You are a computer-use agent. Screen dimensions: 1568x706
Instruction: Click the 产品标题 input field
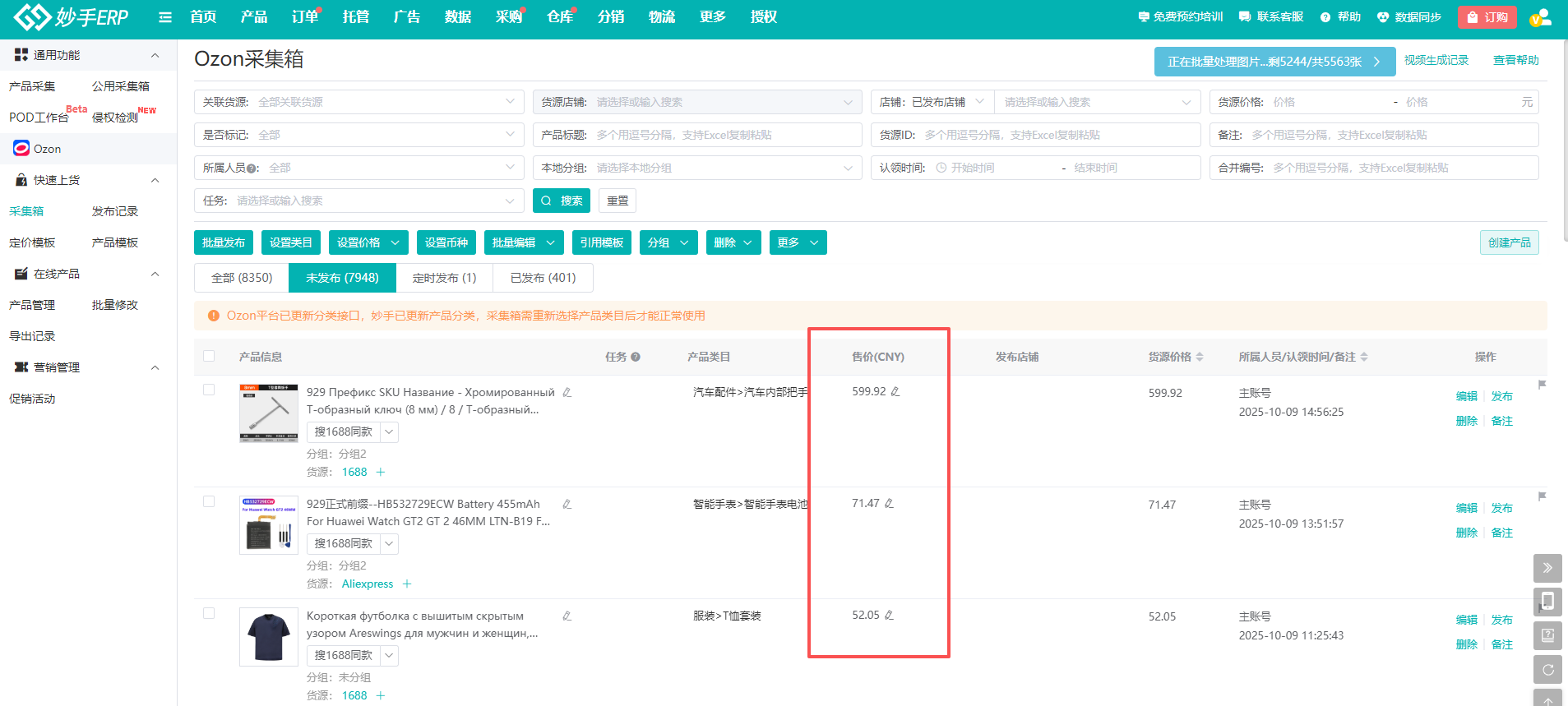[x=724, y=135]
